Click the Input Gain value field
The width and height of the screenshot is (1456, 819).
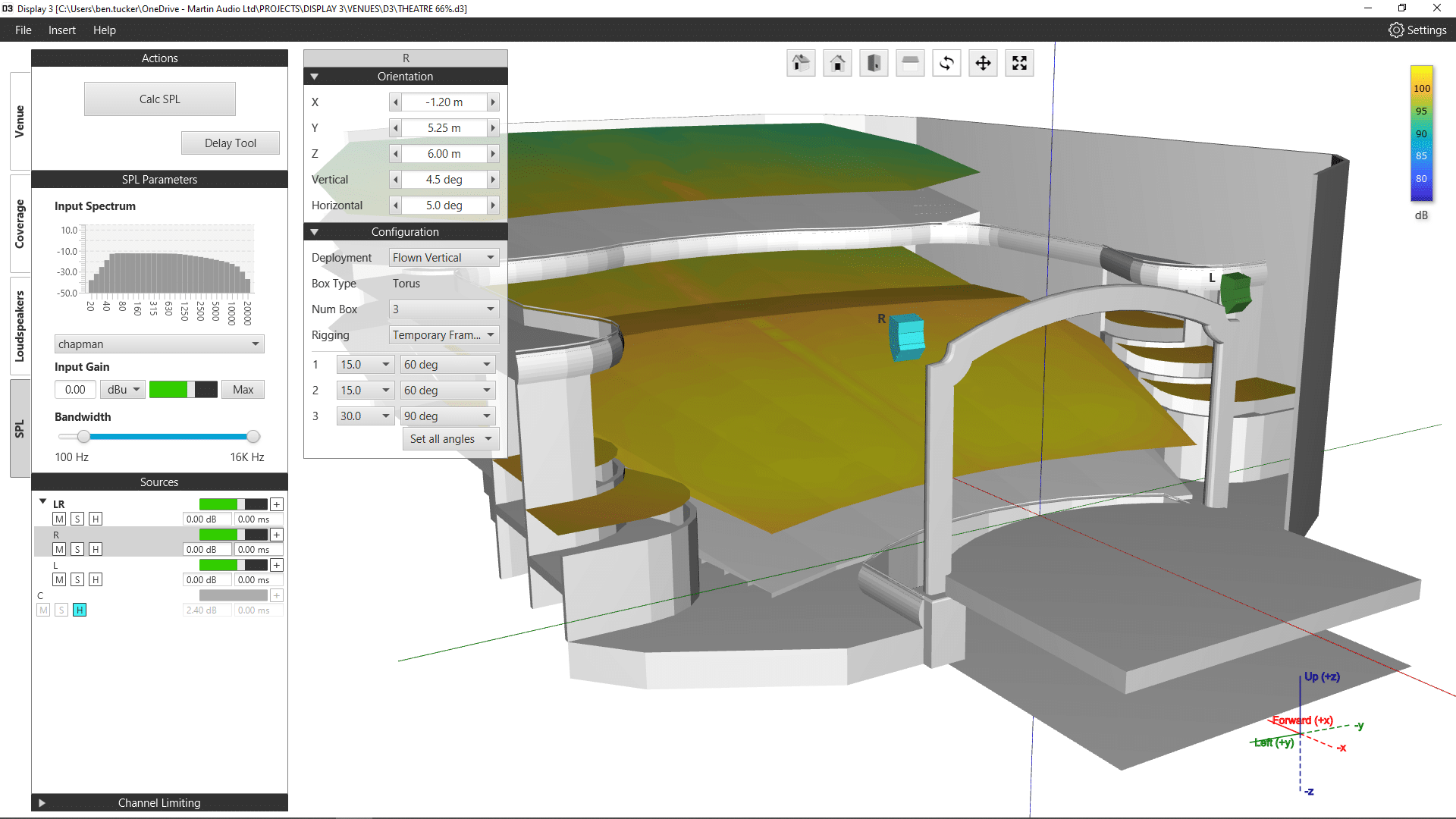tap(75, 390)
